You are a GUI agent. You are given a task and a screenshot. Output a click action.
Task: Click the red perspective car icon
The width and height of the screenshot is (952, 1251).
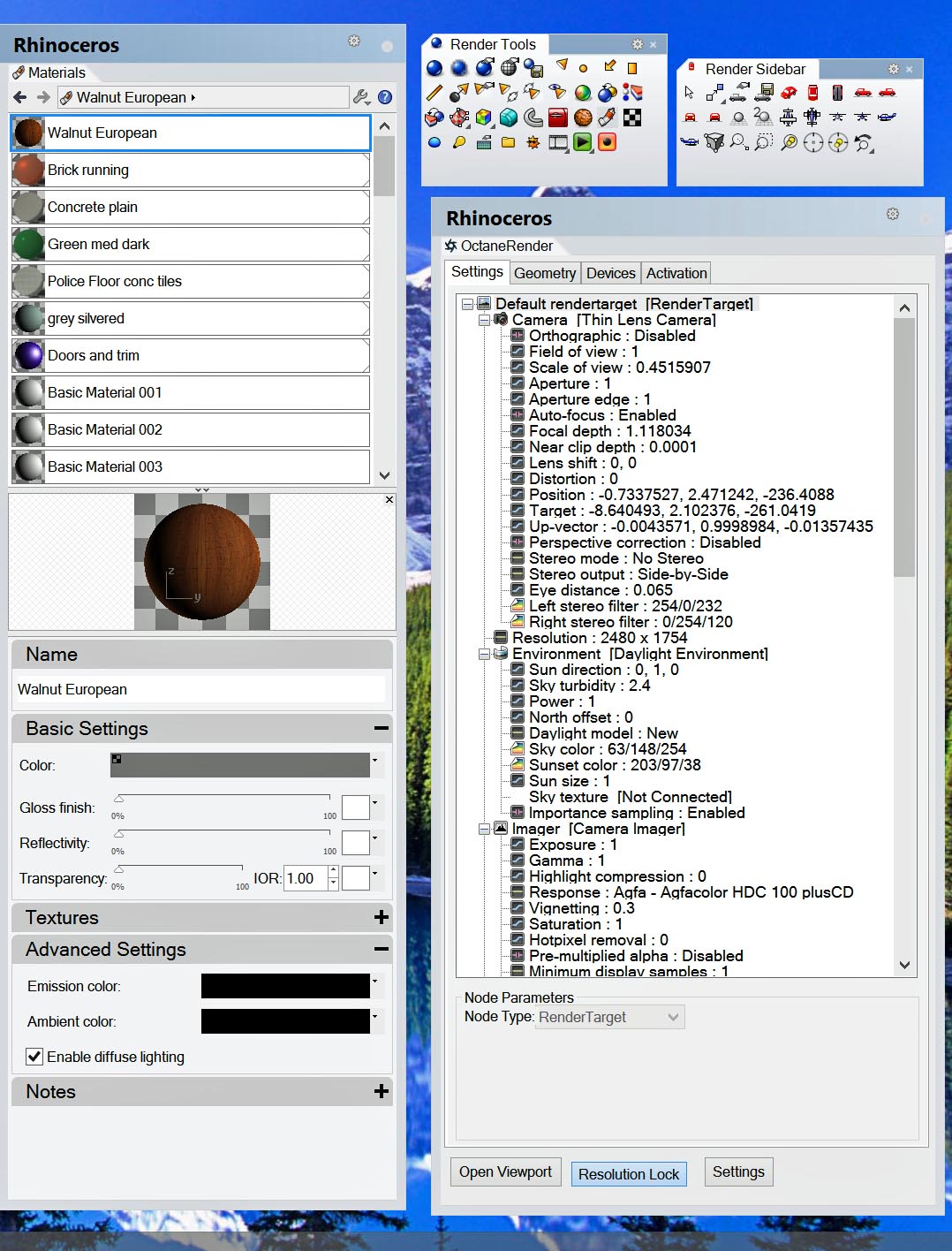pos(789,92)
